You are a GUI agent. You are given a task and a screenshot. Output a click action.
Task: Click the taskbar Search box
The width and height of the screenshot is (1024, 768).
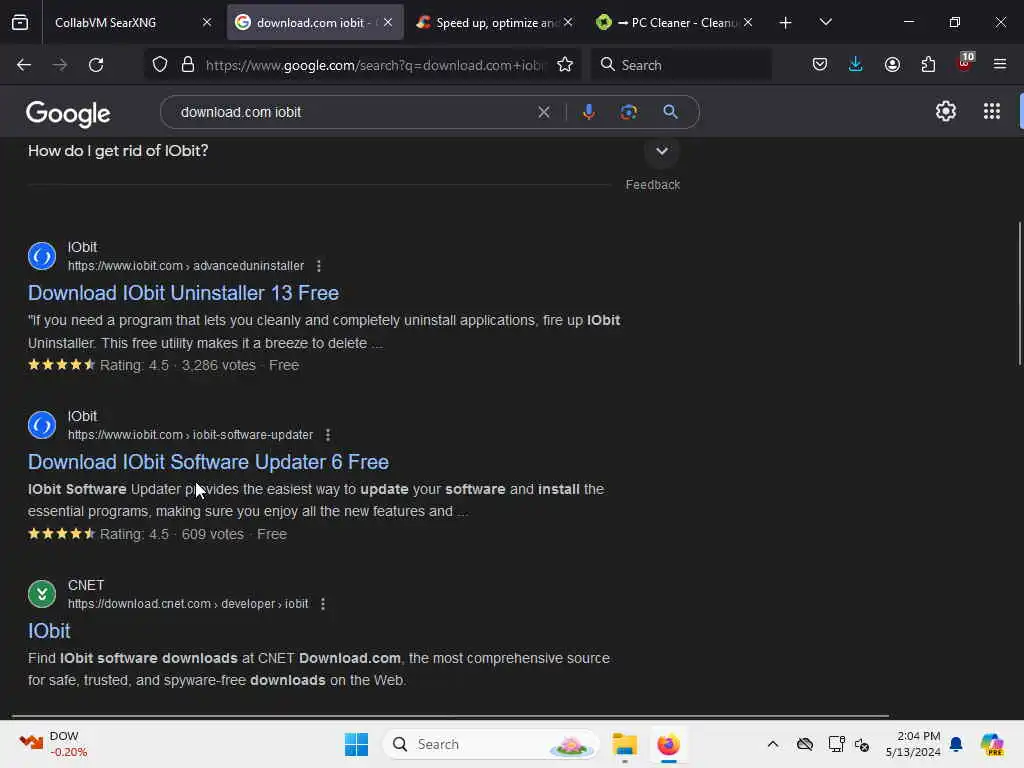(x=491, y=744)
